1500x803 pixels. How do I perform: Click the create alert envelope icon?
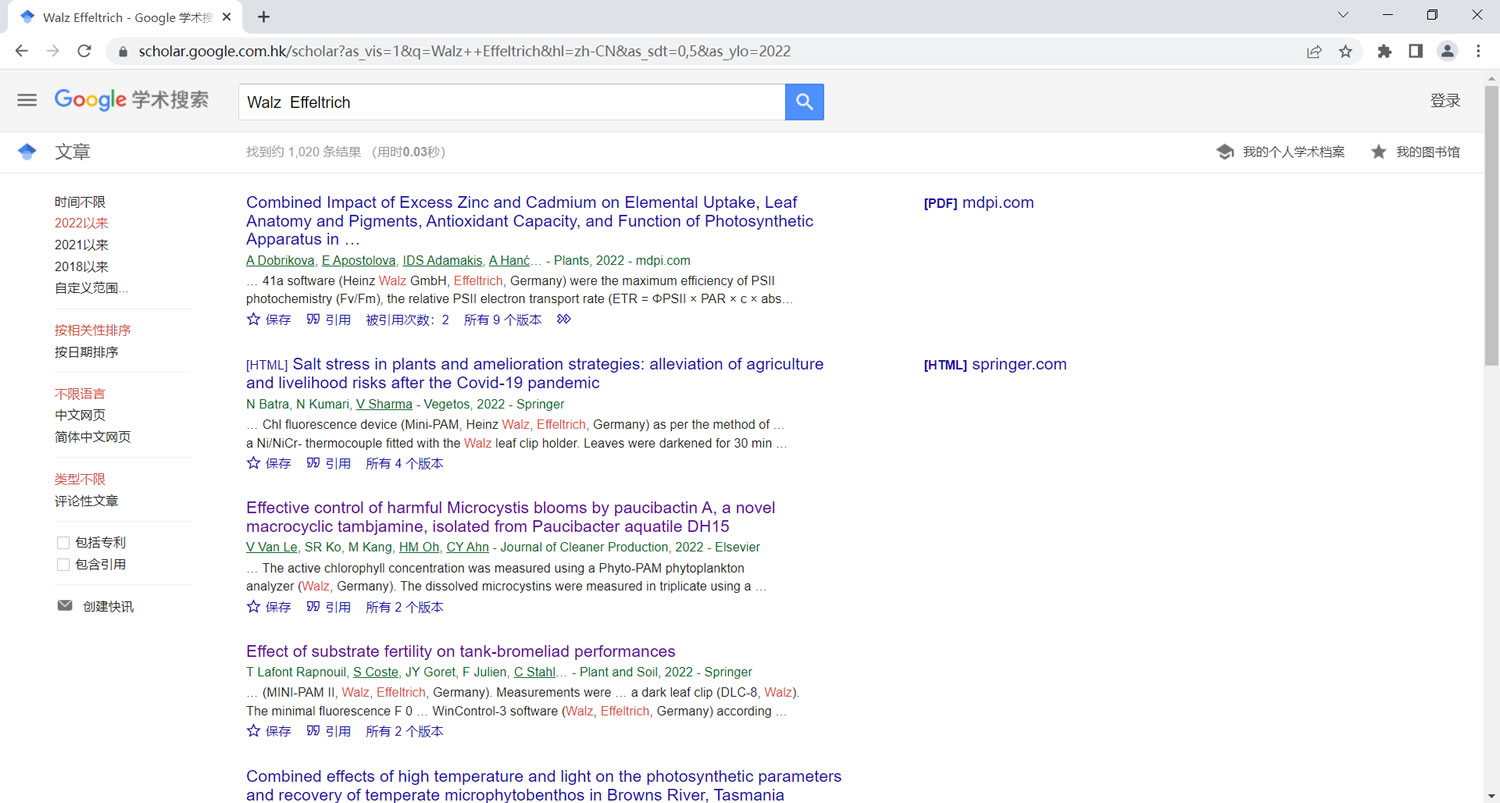65,606
